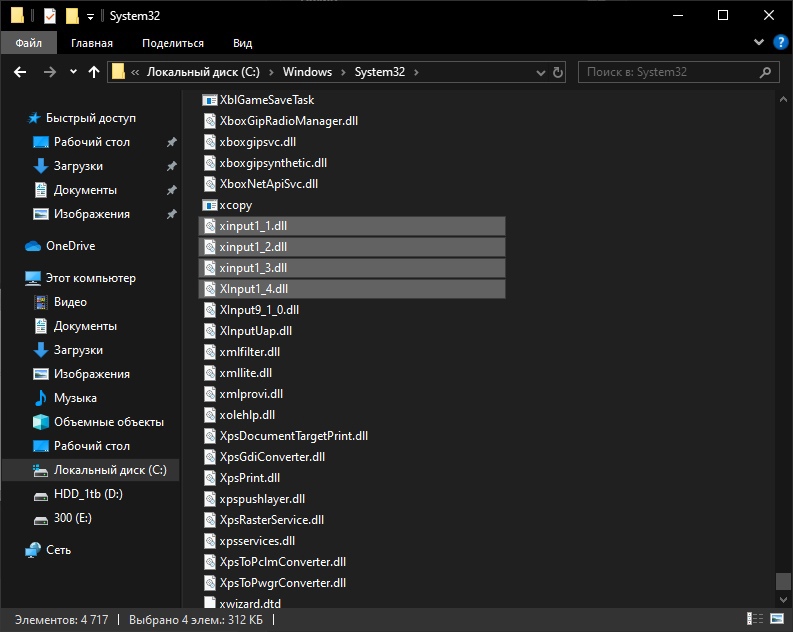Switch to the Главная ribbon tab
Viewport: 793px width, 632px height.
click(92, 43)
